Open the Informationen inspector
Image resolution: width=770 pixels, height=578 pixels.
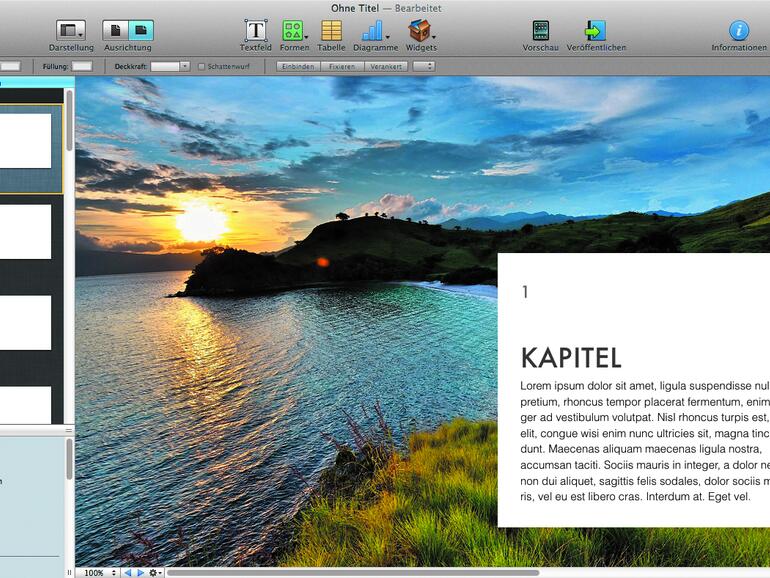pyautogui.click(x=739, y=30)
